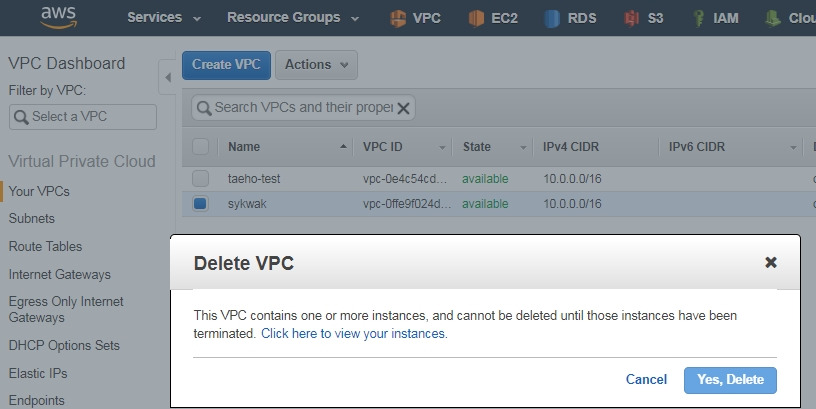
Task: Follow the Click here to view instances link
Action: tap(354, 333)
